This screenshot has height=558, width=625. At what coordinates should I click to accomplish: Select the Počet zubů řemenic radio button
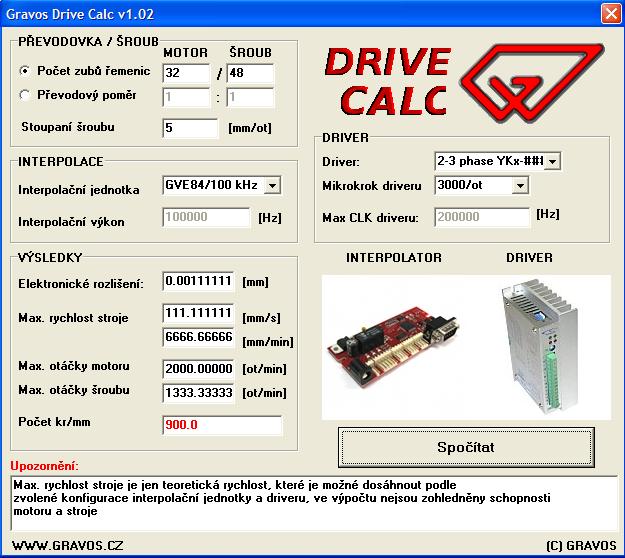(x=26, y=72)
